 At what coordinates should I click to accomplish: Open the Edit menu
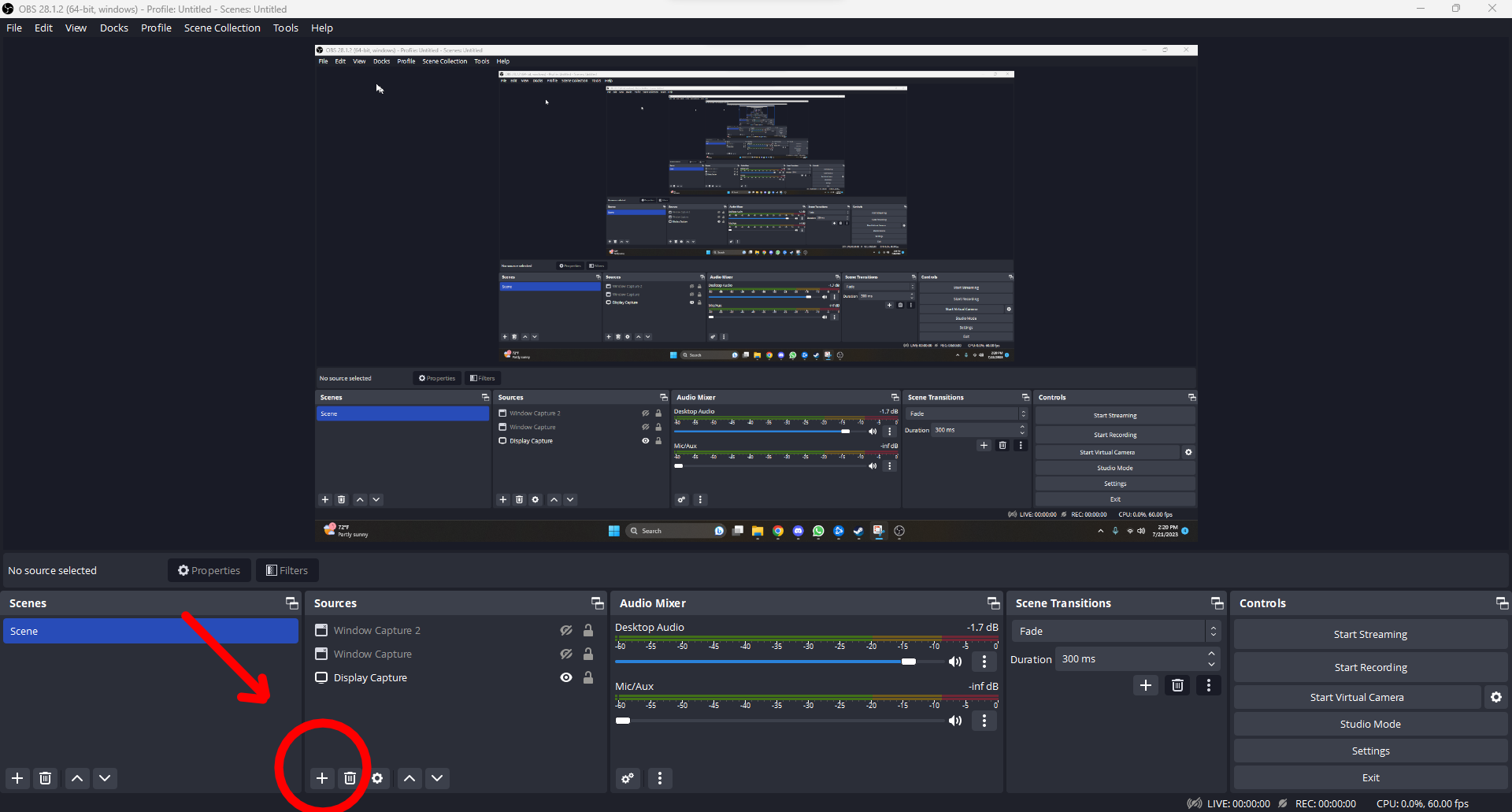click(43, 28)
